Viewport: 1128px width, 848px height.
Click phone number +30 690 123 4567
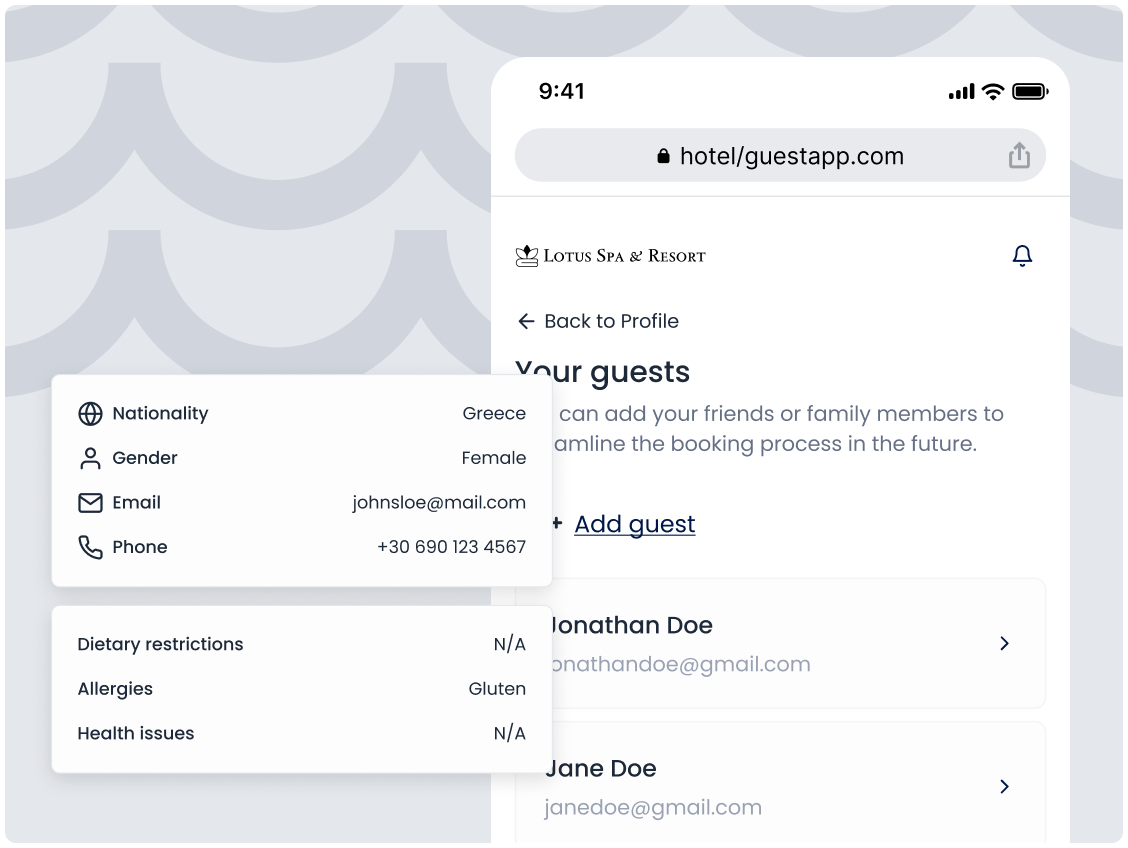tap(451, 547)
